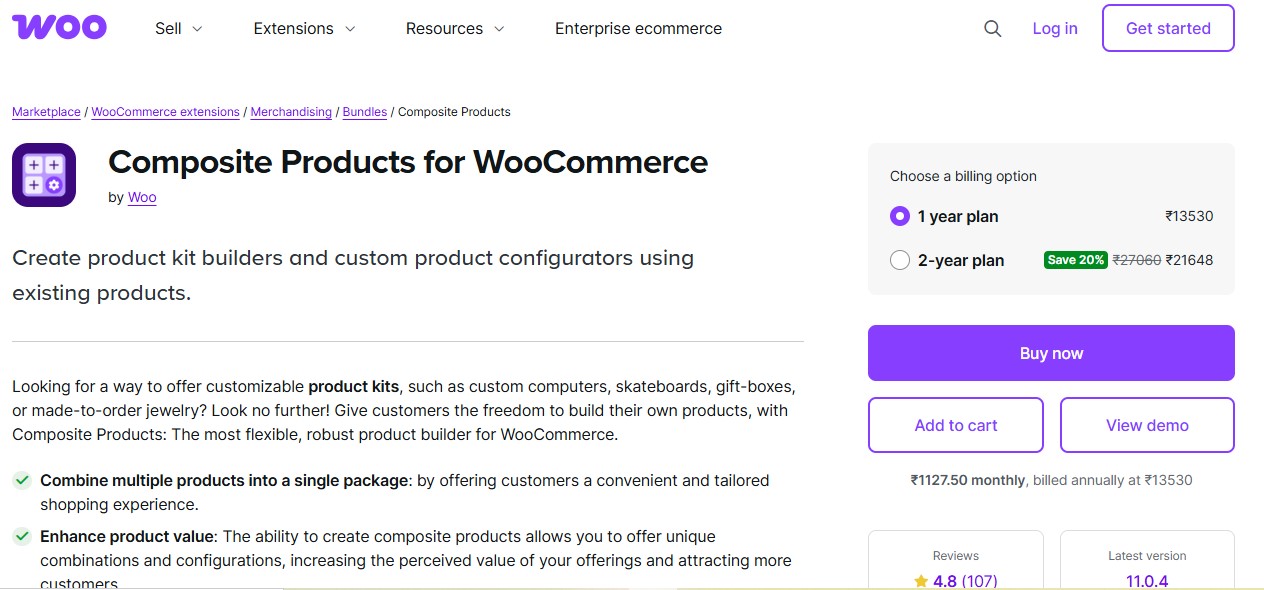The width and height of the screenshot is (1264, 590).
Task: Click the star icon beside the rating
Action: tap(922, 580)
